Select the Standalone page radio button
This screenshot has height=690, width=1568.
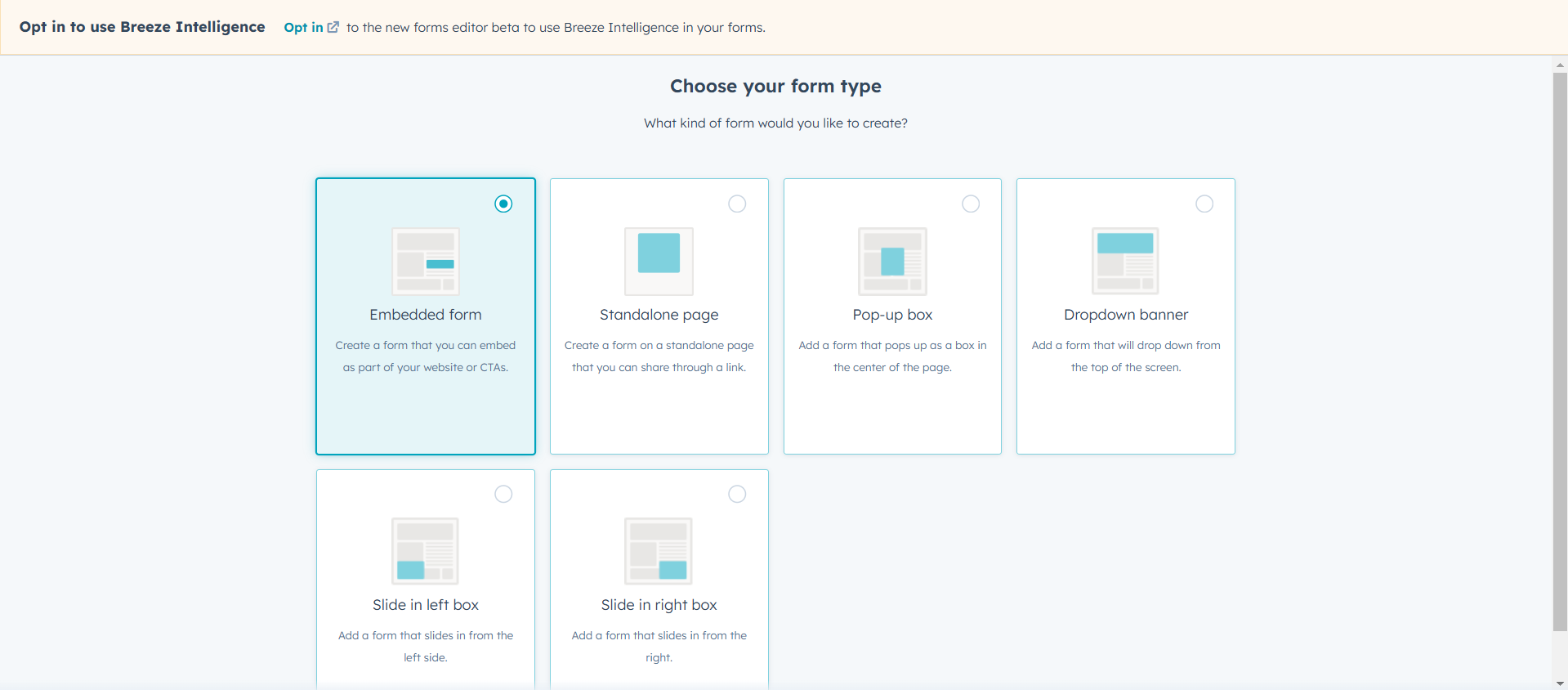coord(737,204)
